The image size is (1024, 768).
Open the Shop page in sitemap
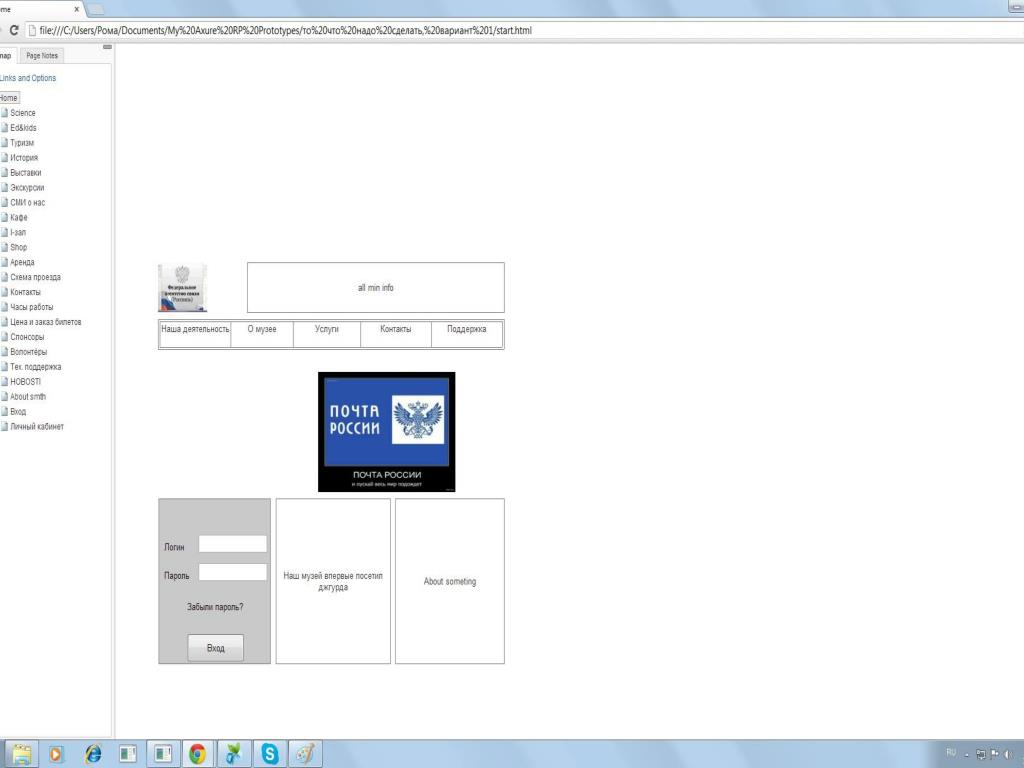(x=19, y=248)
